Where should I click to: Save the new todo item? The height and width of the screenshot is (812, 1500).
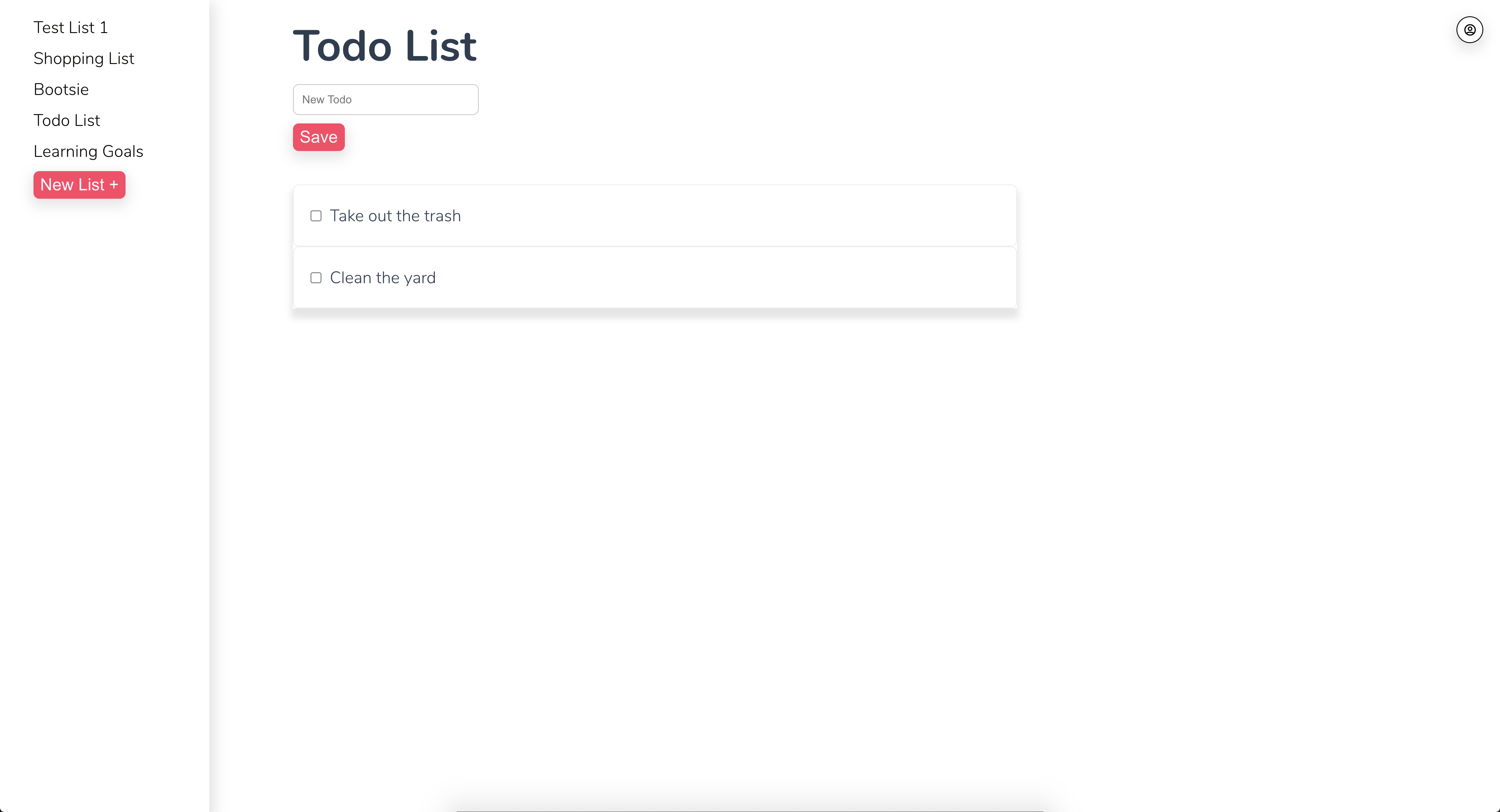click(318, 137)
